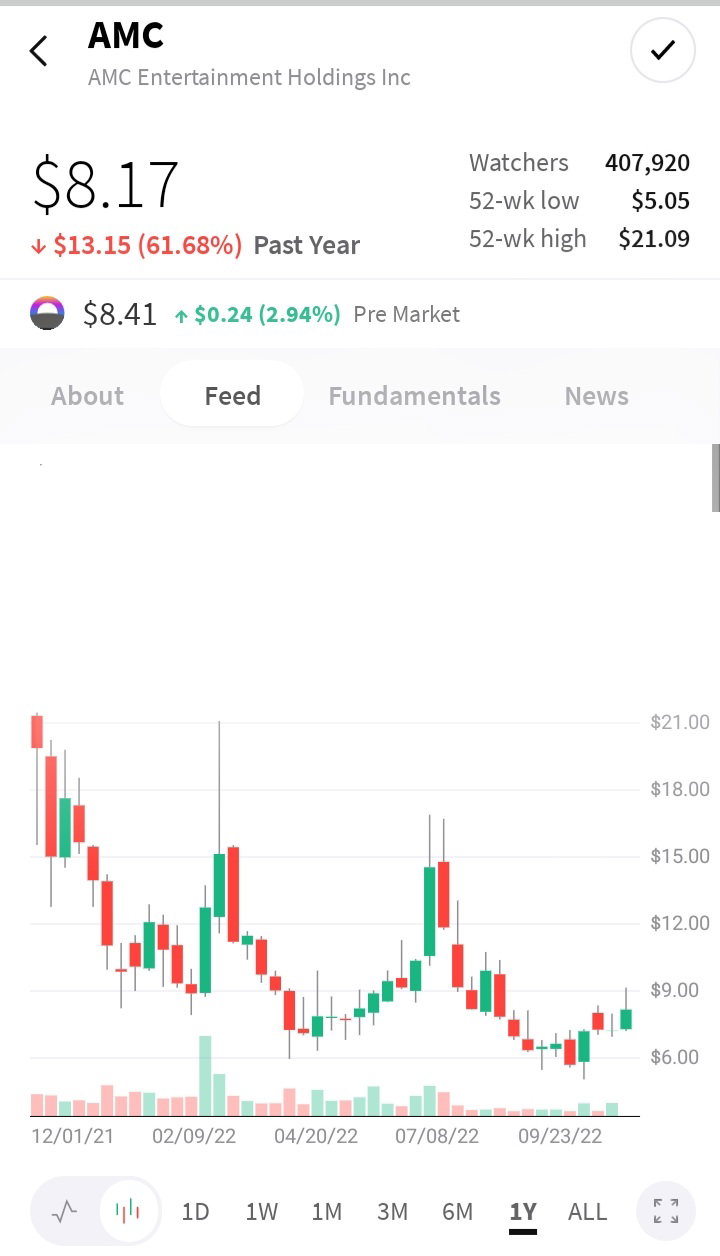
Task: Select the 1W time range
Action: pos(262,1212)
